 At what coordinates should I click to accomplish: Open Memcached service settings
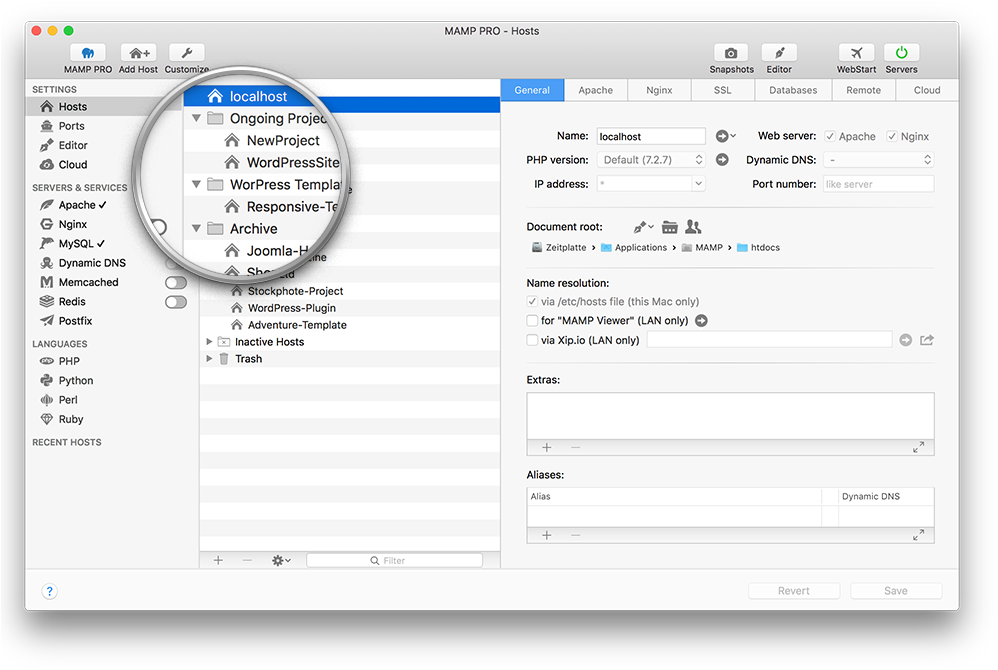click(88, 282)
